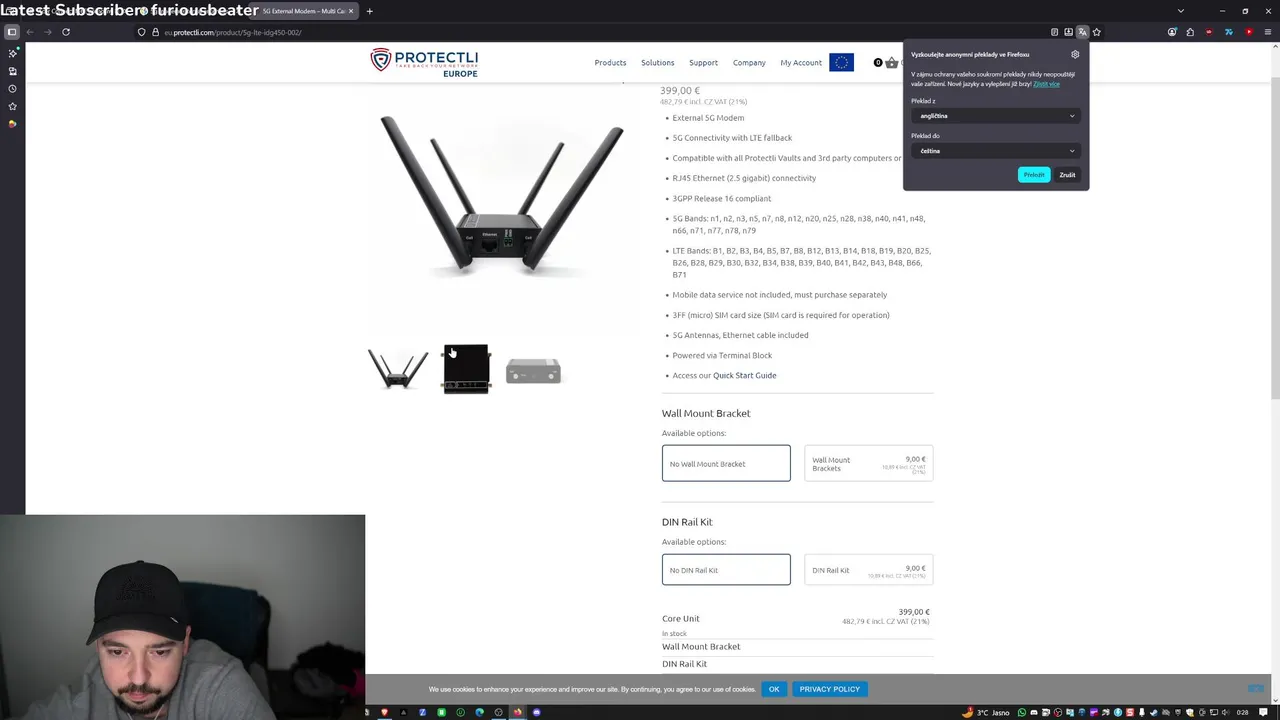The image size is (1280, 720).
Task: Open the Brave browser taskbar icon
Action: click(x=384, y=712)
